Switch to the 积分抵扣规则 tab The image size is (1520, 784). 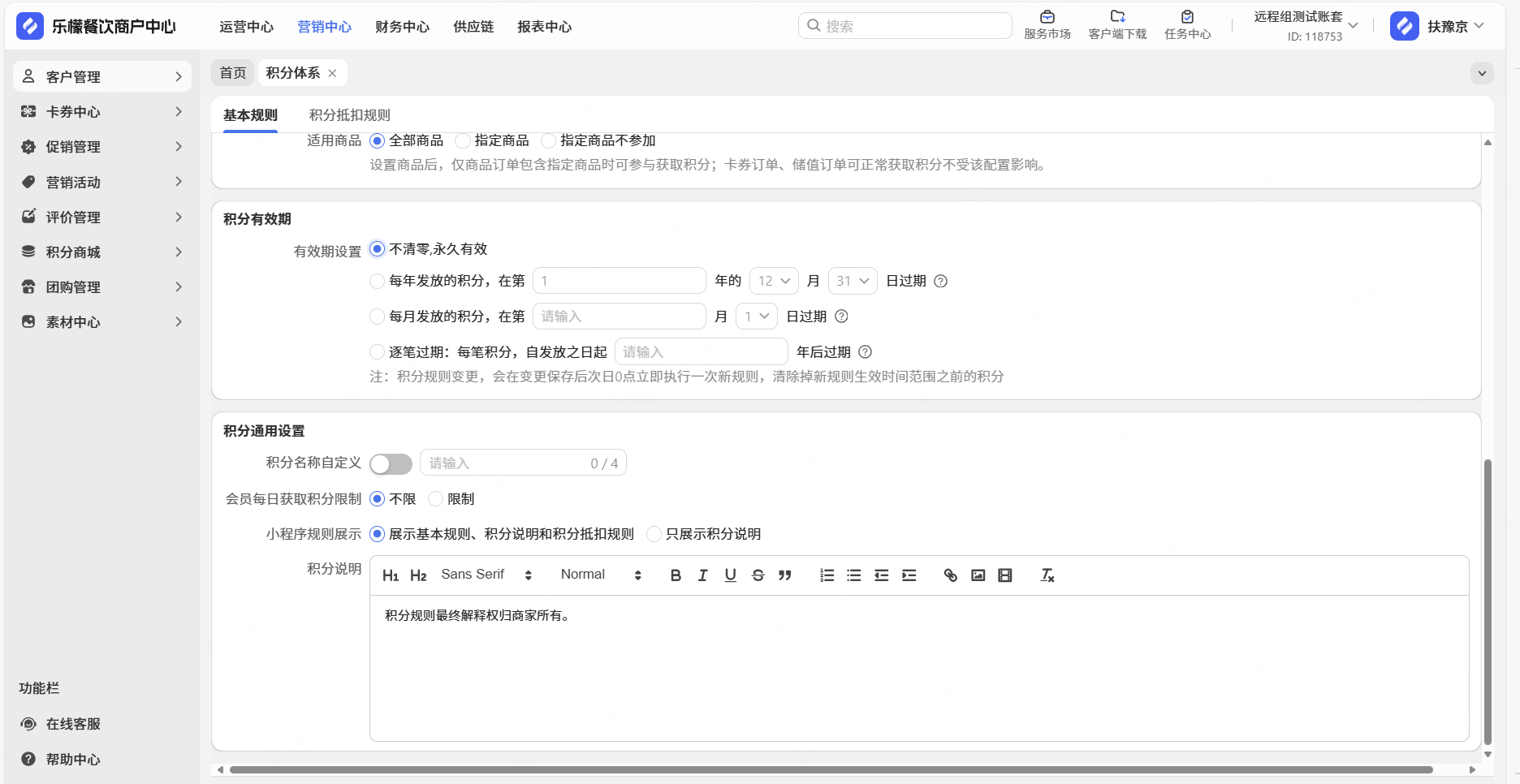pos(349,115)
